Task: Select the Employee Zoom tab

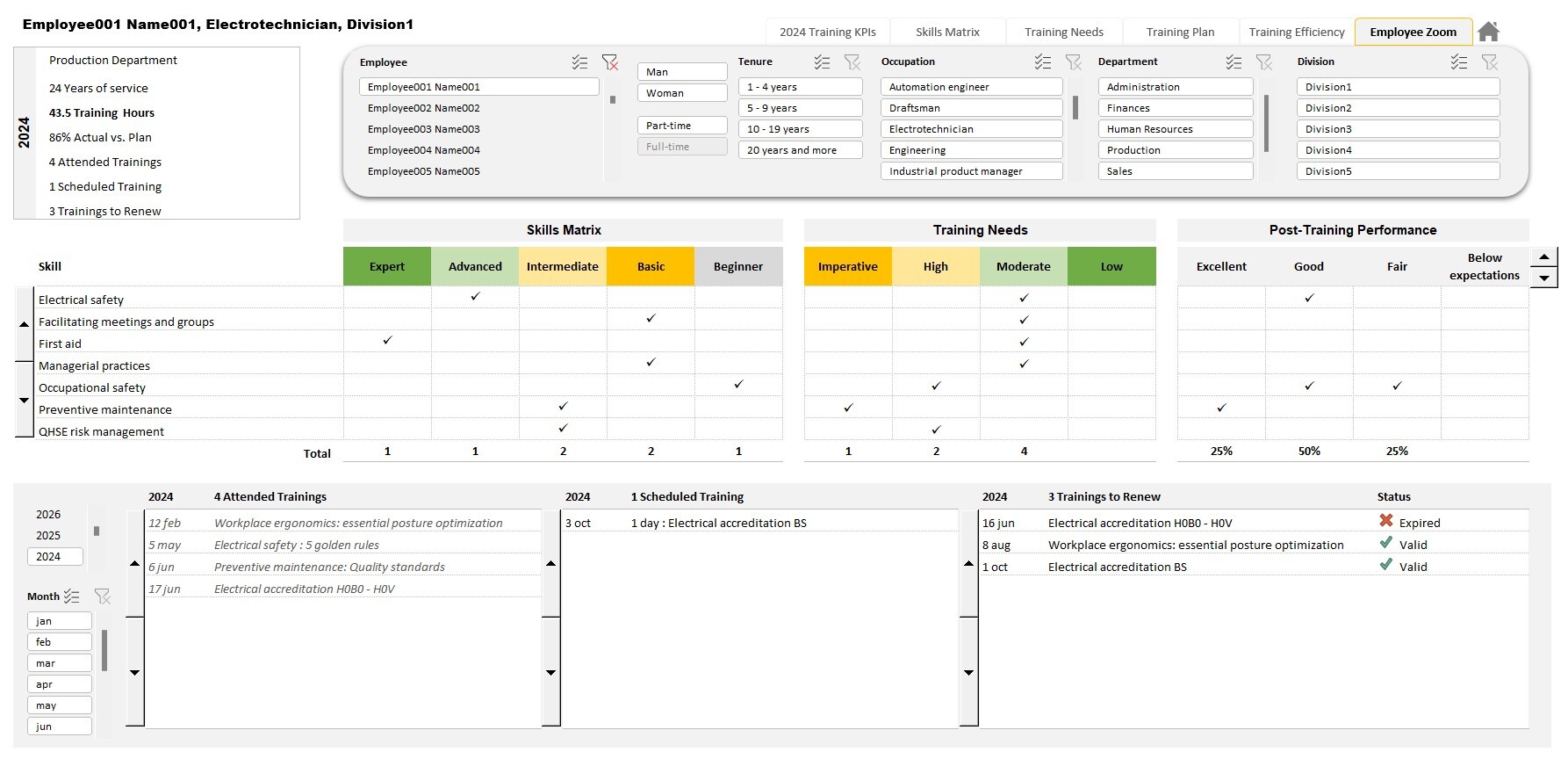Action: pos(1413,32)
